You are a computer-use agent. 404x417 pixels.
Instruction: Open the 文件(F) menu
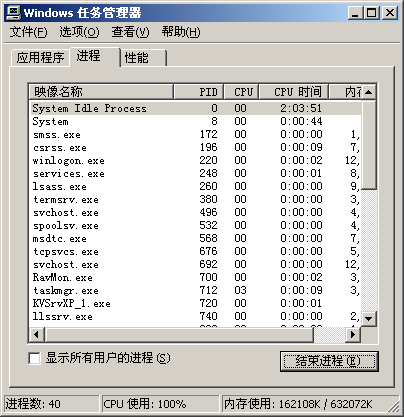tap(28, 32)
